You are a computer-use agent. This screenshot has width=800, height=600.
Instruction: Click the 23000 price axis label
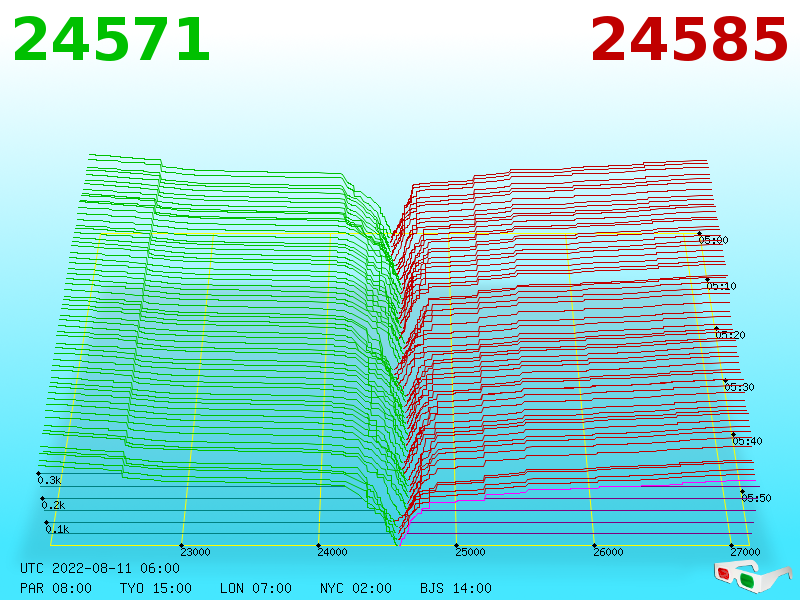195,552
